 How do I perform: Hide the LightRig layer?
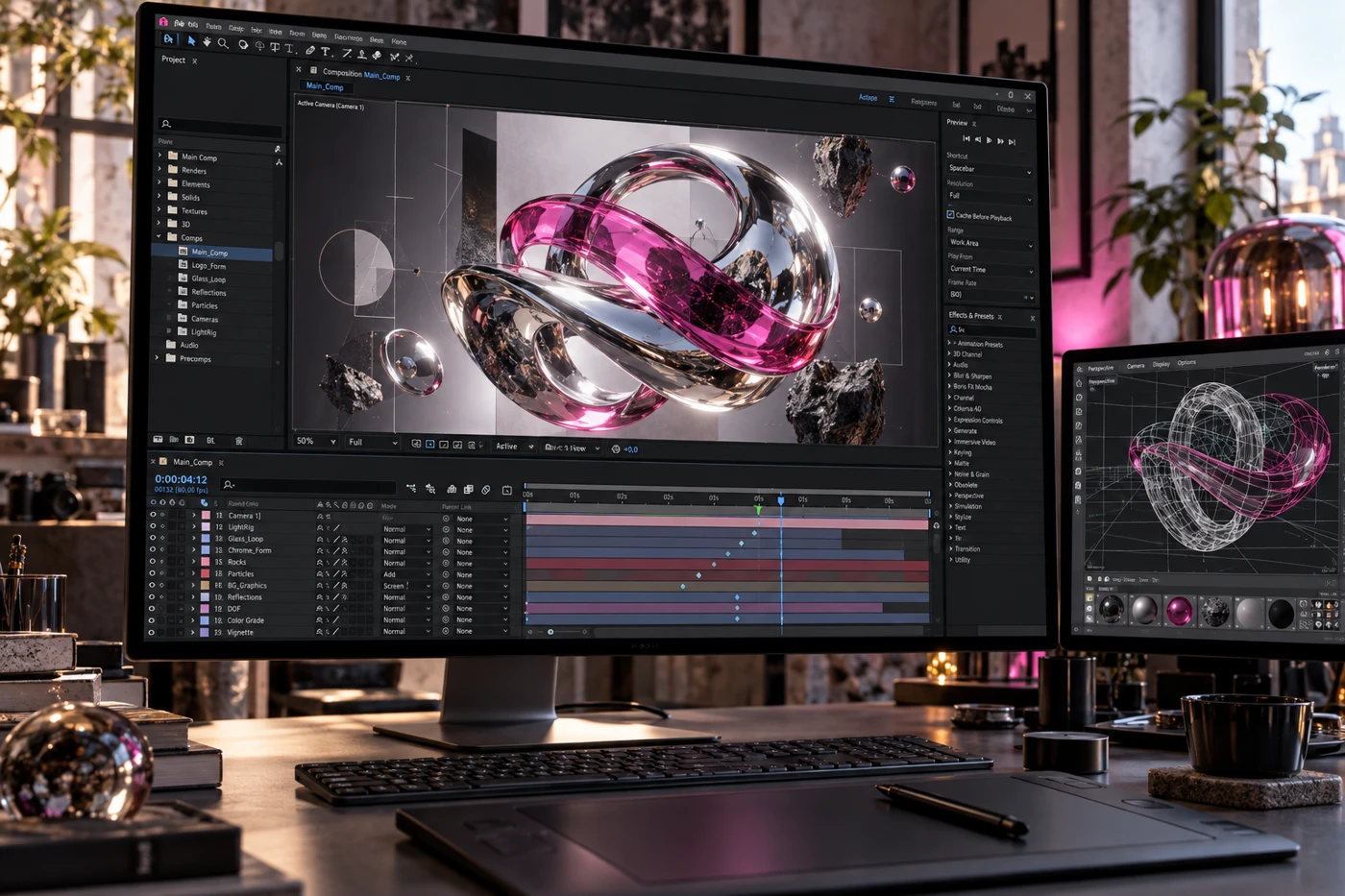tap(152, 526)
